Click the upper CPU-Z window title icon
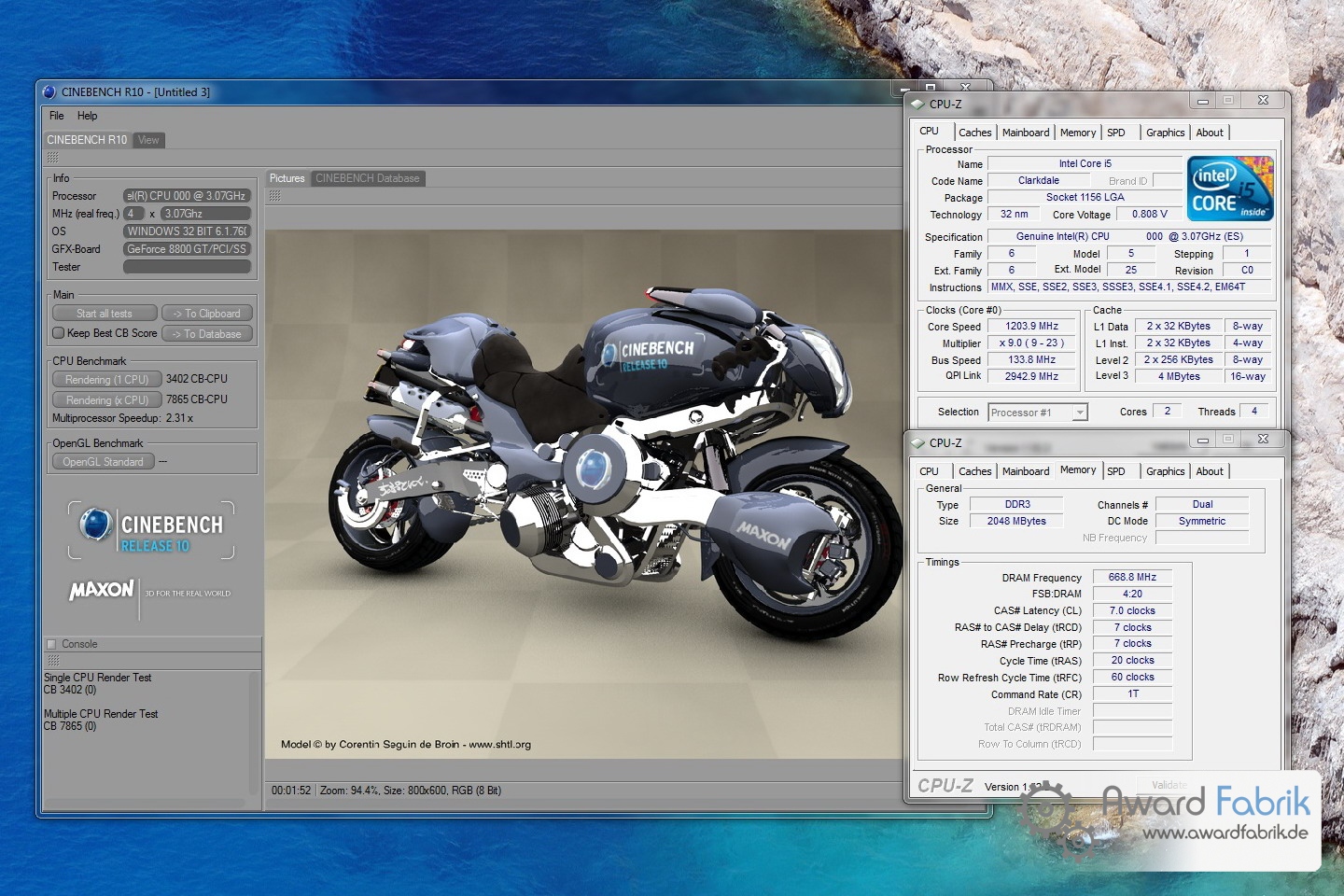 tap(917, 105)
